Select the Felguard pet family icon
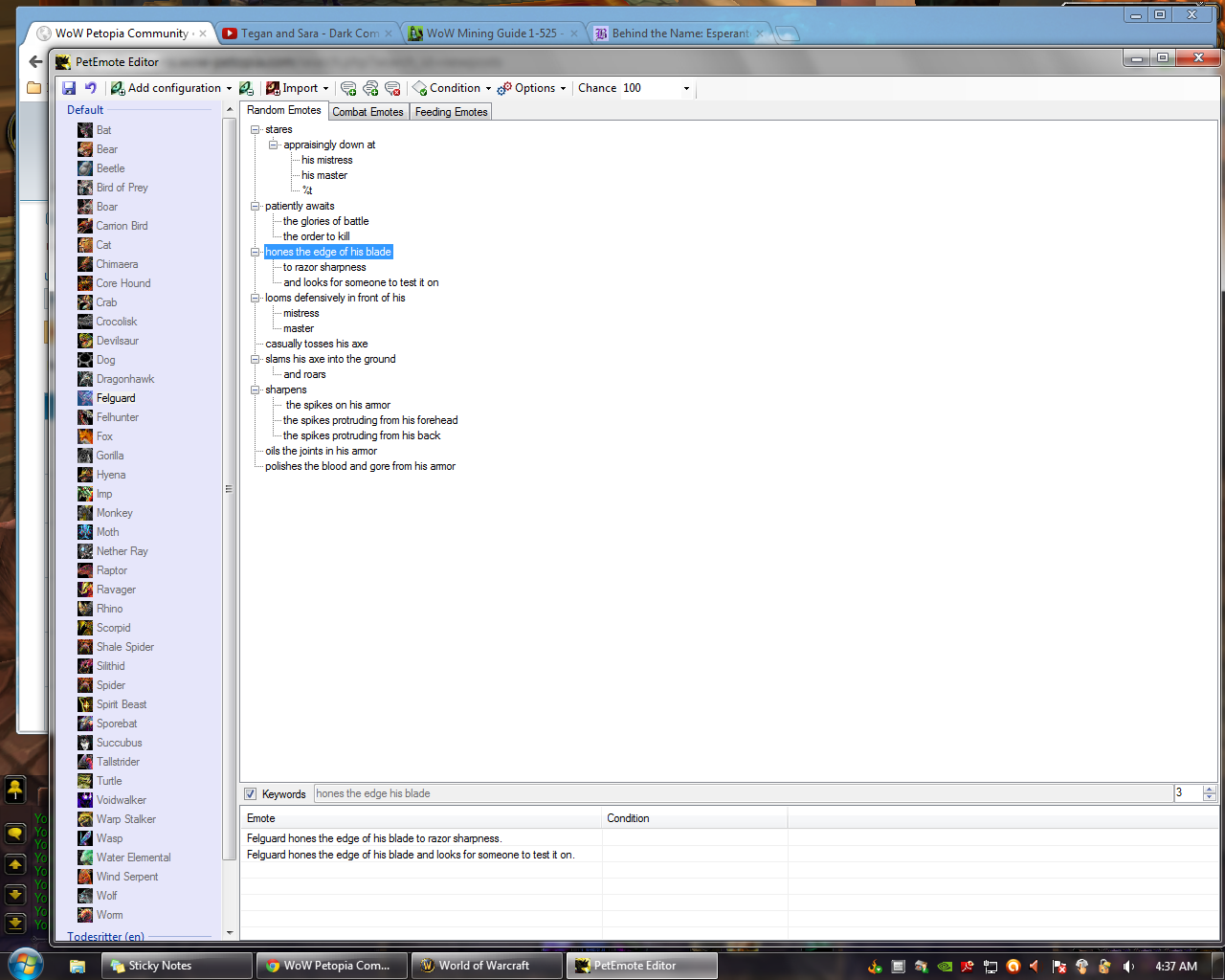This screenshot has width=1225, height=980. (x=85, y=398)
